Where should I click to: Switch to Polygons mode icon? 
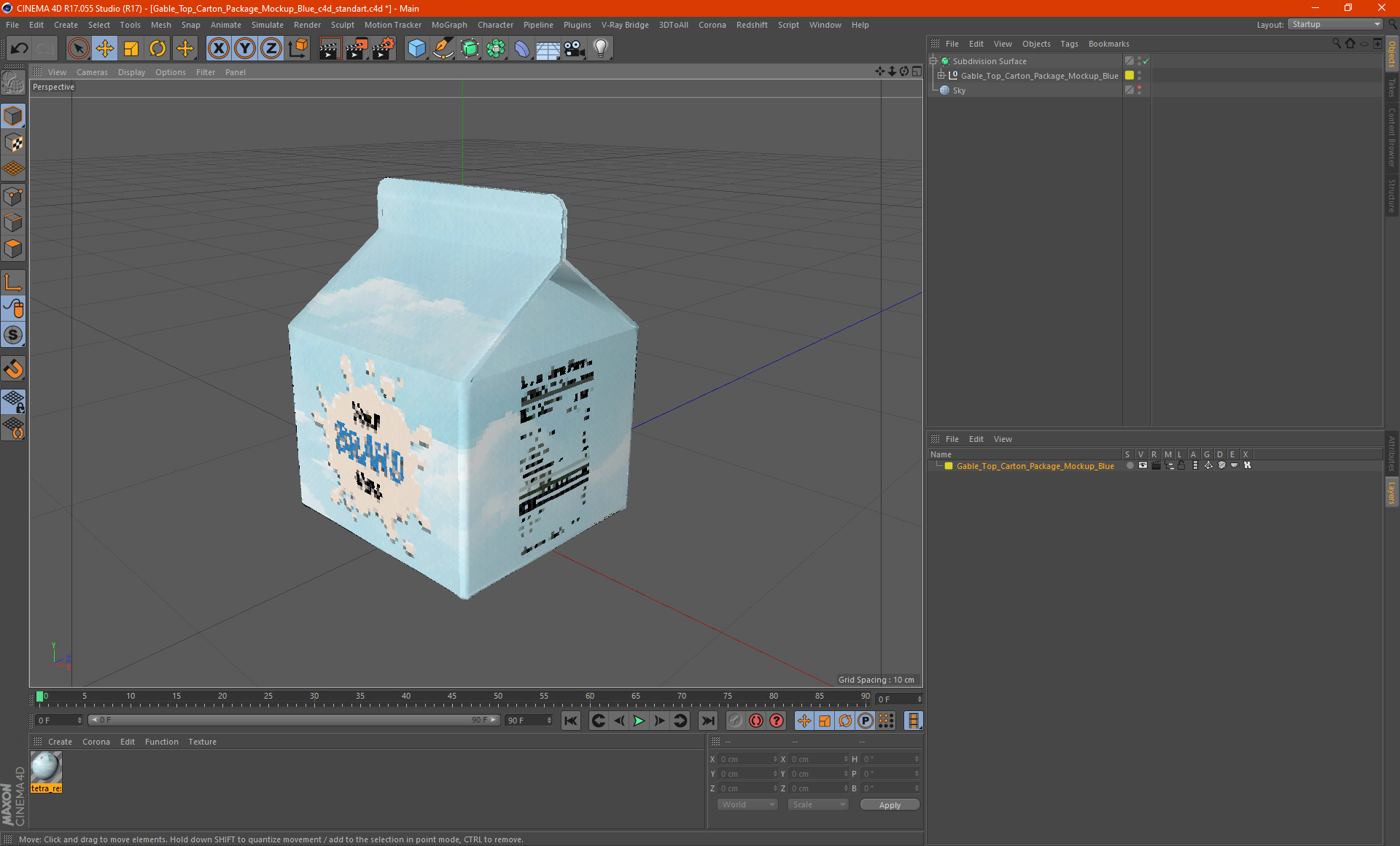click(x=13, y=249)
